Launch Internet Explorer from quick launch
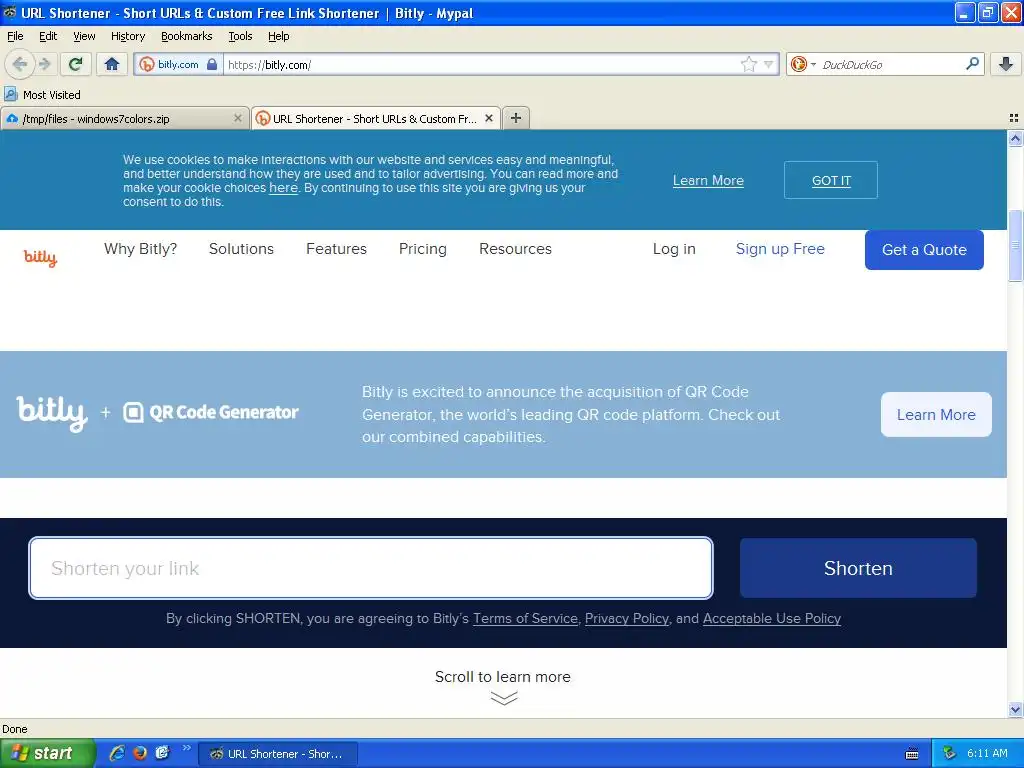Screen dimensions: 1024x768 117,753
